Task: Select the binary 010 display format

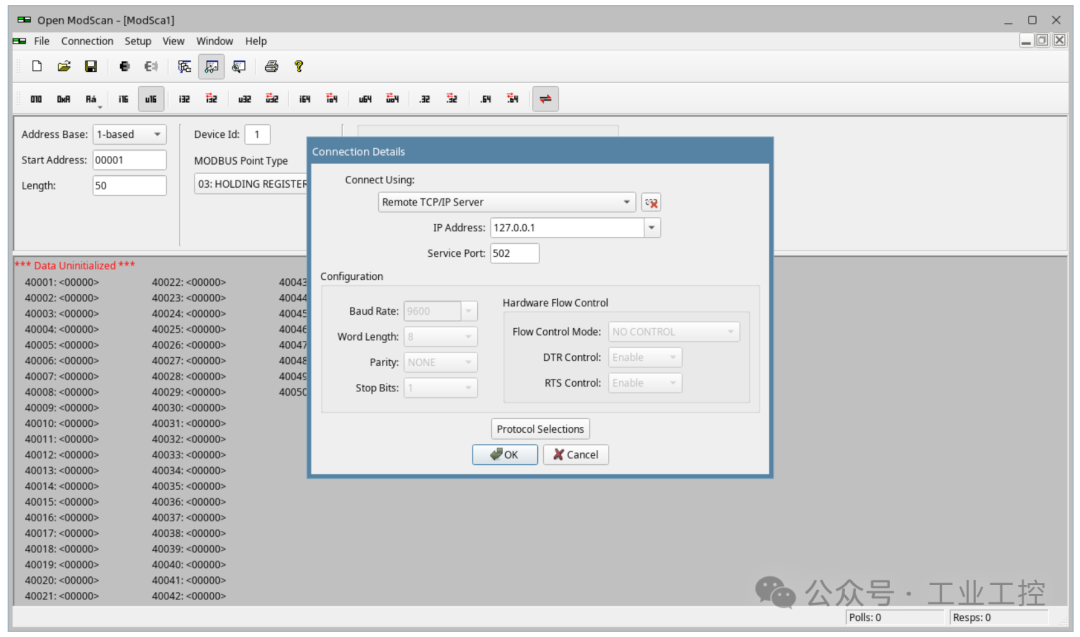Action: [36, 99]
